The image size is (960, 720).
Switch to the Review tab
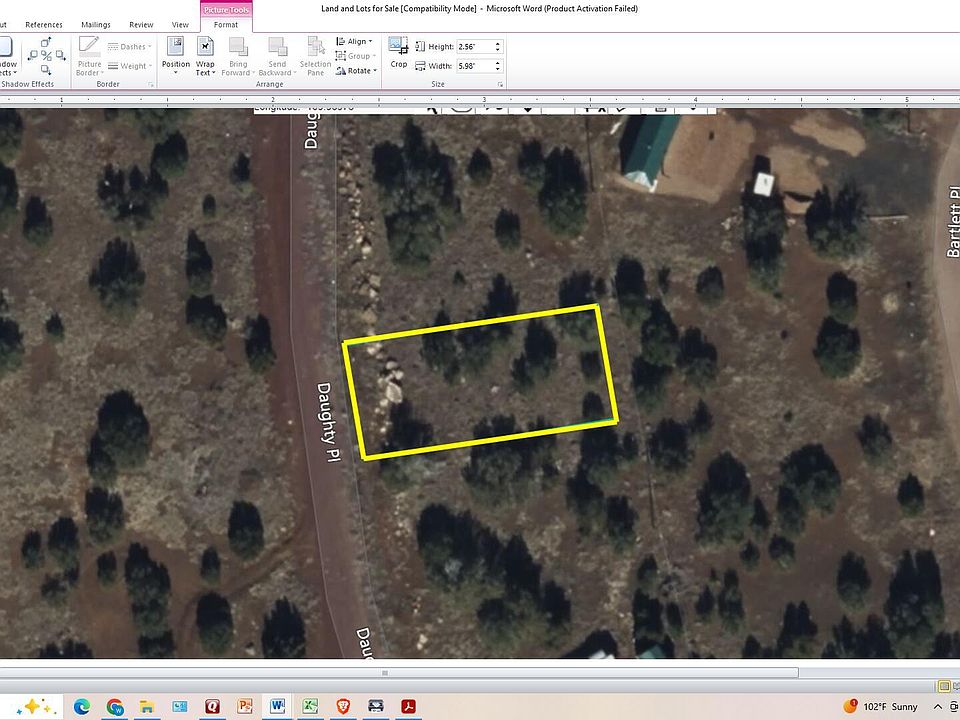141,24
